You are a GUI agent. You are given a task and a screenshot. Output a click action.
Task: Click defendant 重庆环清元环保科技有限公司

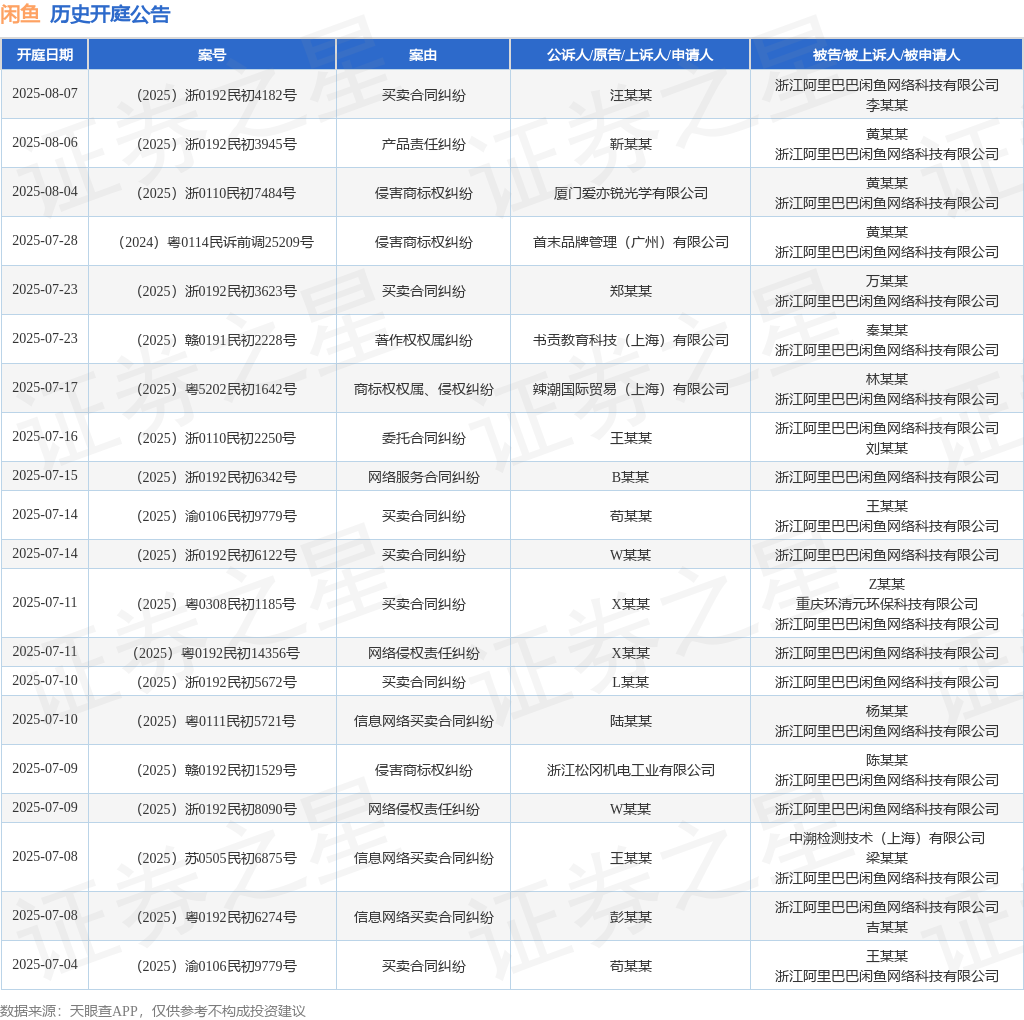[886, 604]
